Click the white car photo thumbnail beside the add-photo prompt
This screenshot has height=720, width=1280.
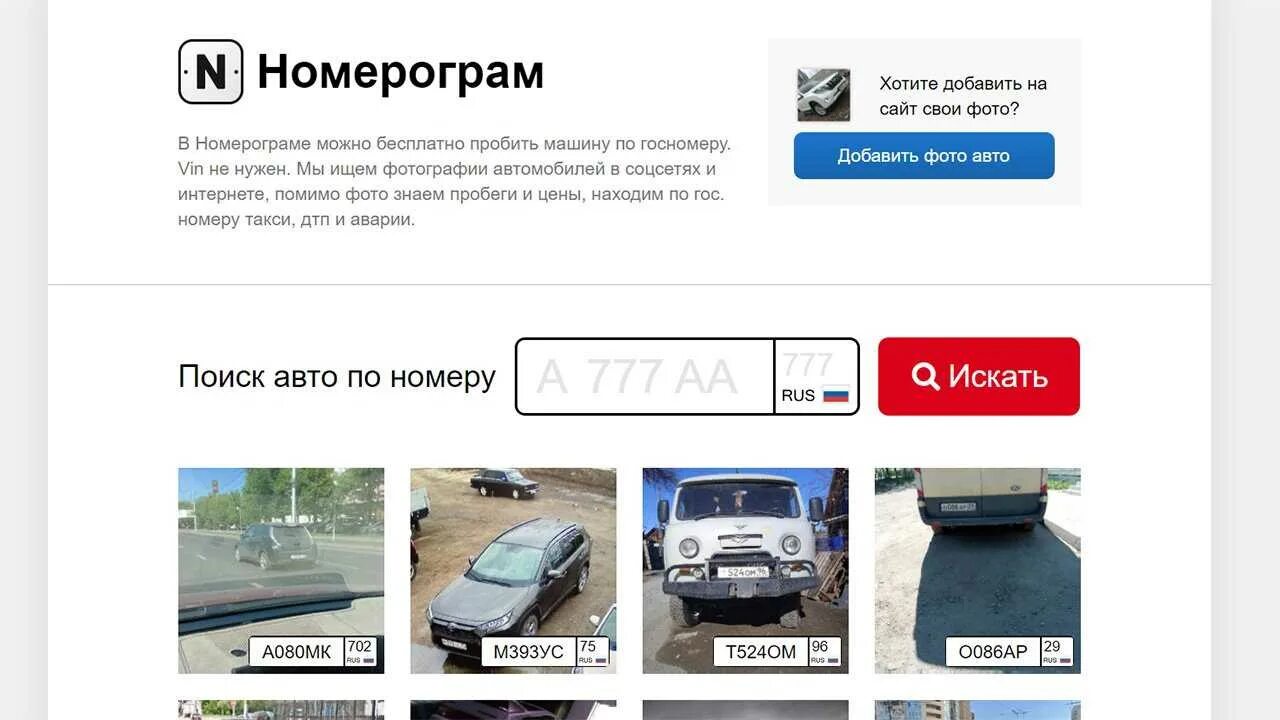(824, 95)
